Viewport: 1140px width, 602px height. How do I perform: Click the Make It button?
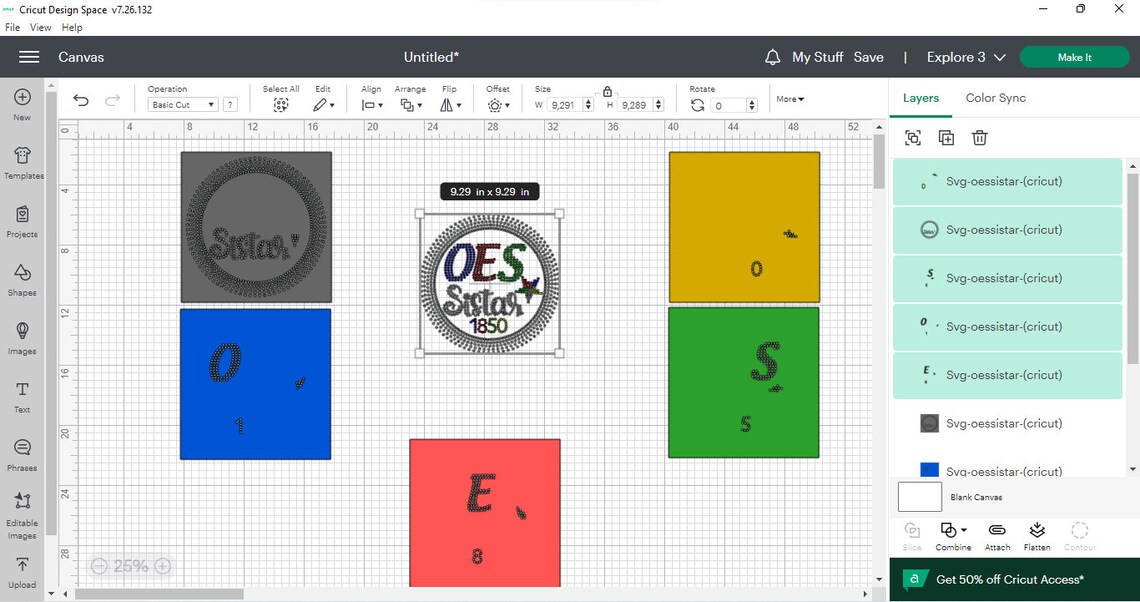point(1075,57)
